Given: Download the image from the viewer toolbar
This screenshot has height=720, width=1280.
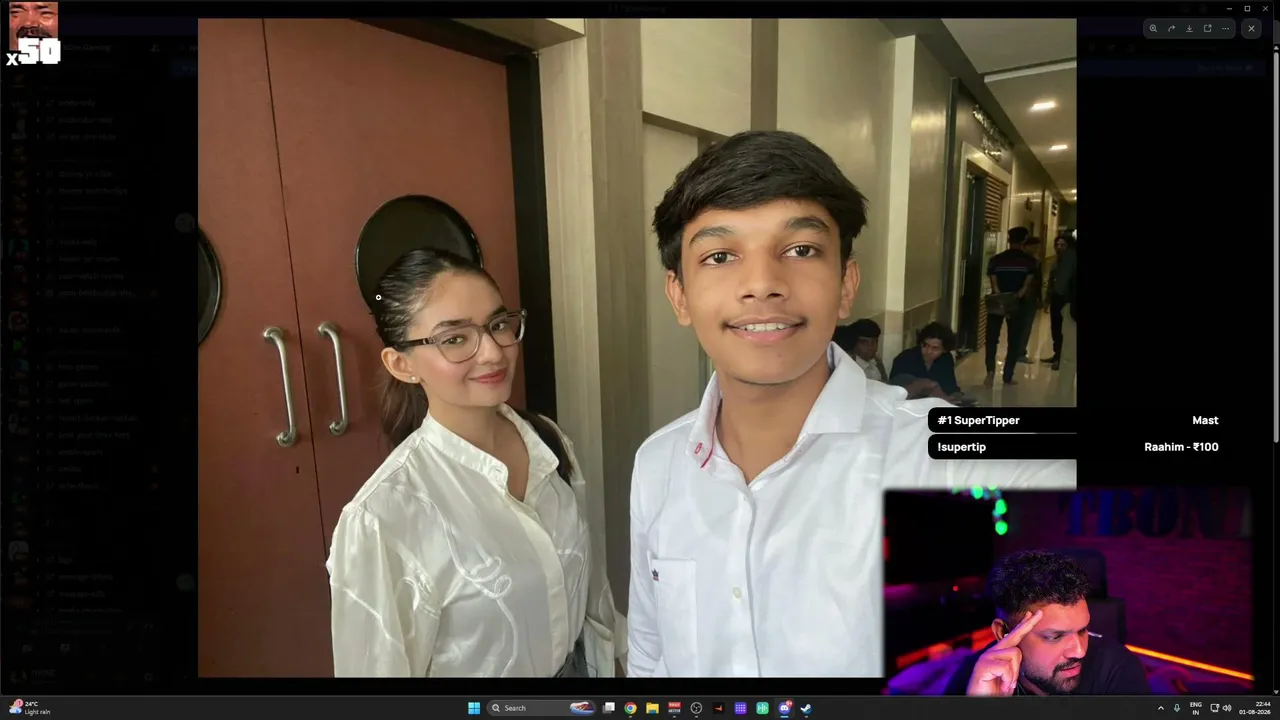Looking at the screenshot, I should pos(1189,29).
